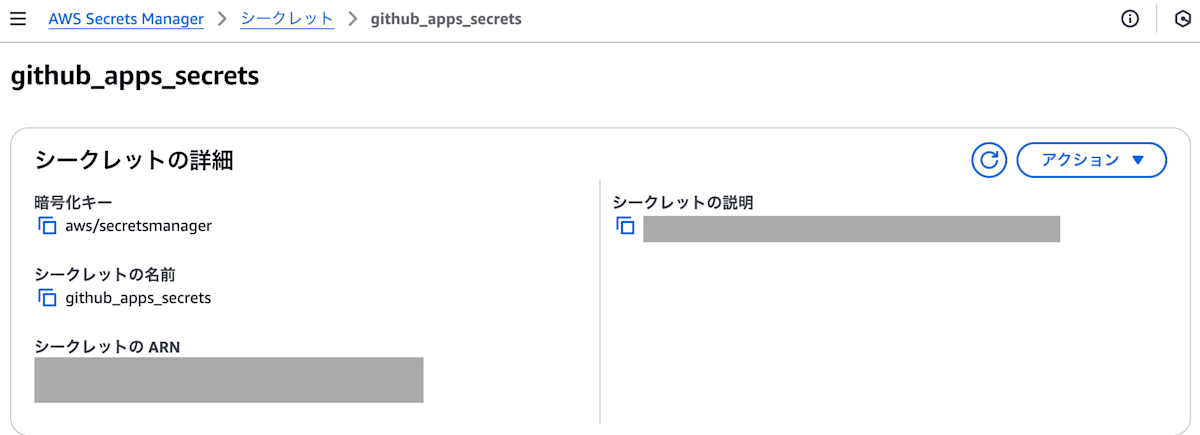Screen dimensions: 1200x435
Task: Open the info panel icon
Action: (x=1130, y=19)
